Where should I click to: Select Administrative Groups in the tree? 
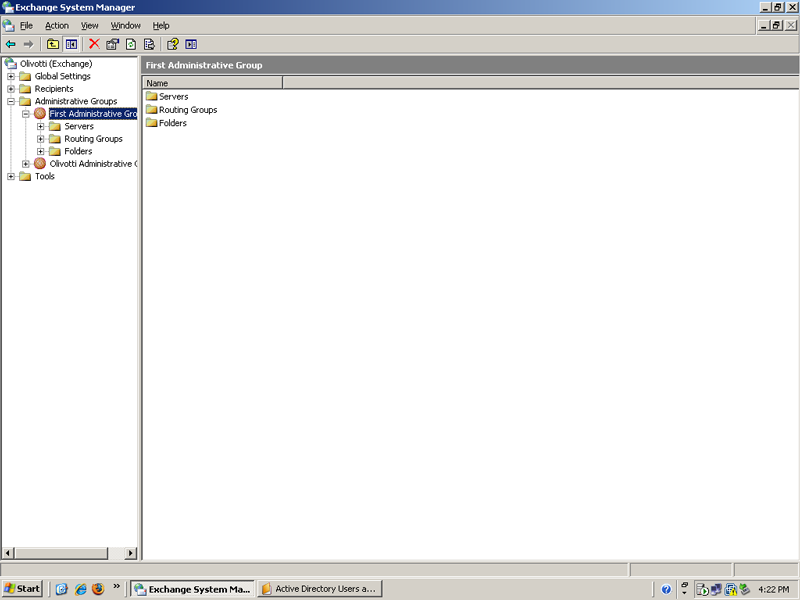(76, 101)
